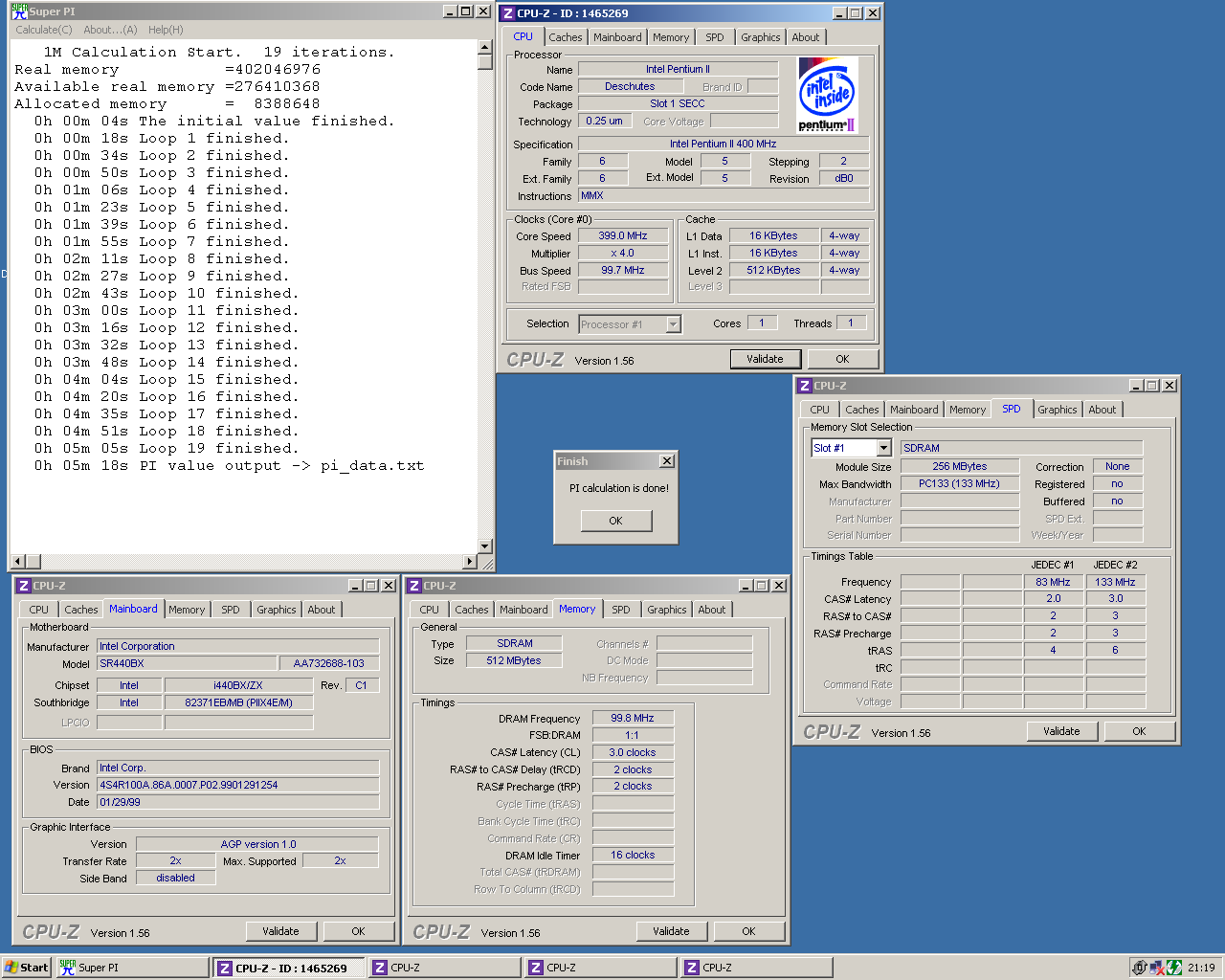The image size is (1225, 980).
Task: Click the Package Slot 1 SECC value
Action: point(678,103)
